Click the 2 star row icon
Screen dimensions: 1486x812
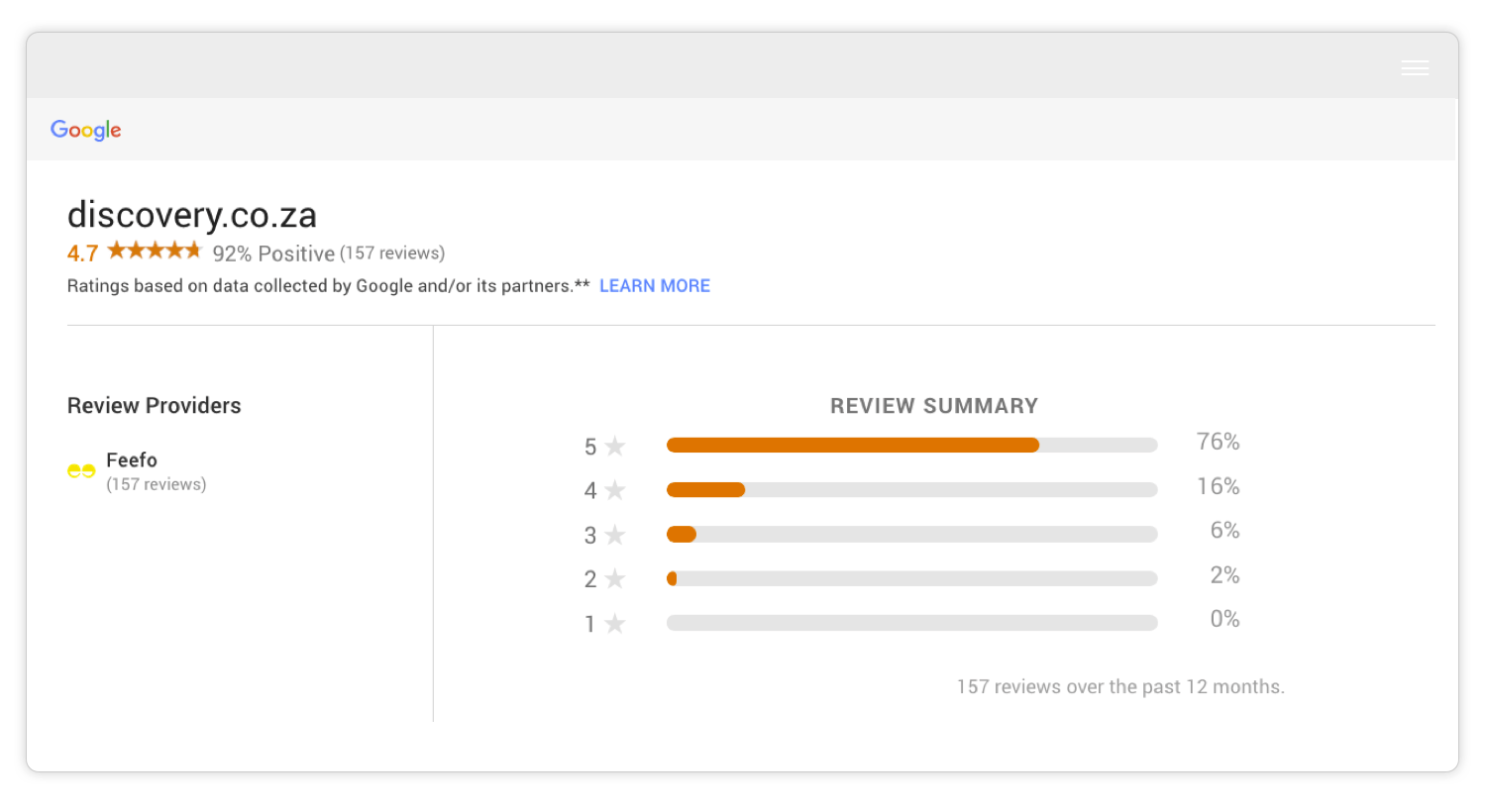[x=615, y=578]
